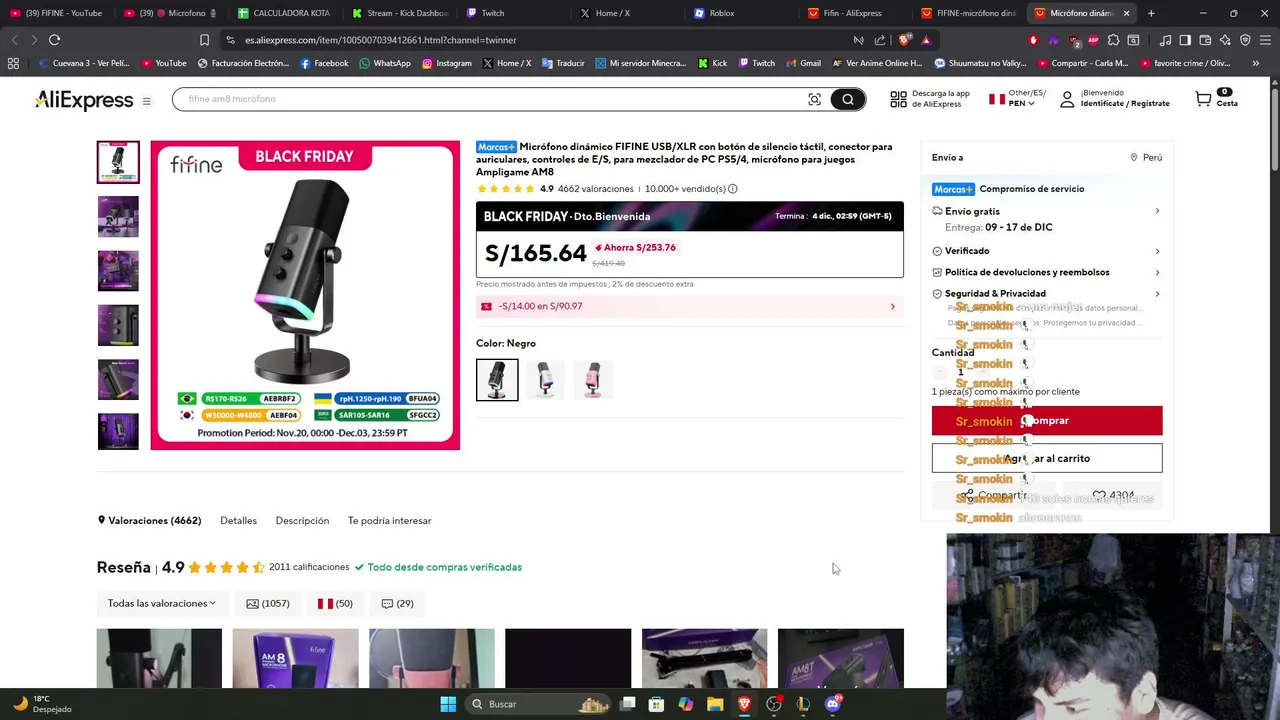Open the Adblock Plus ABP extension
The width and height of the screenshot is (1280, 720).
point(1093,40)
